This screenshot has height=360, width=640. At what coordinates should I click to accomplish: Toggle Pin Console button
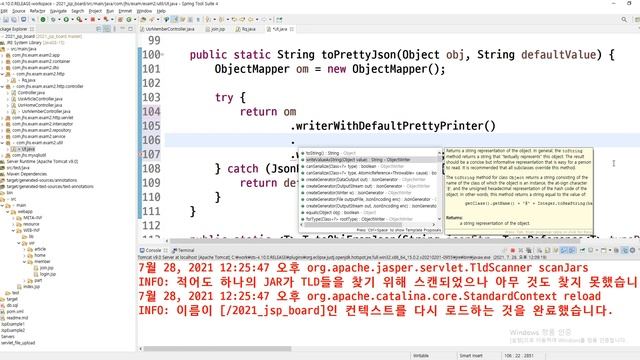582,250
